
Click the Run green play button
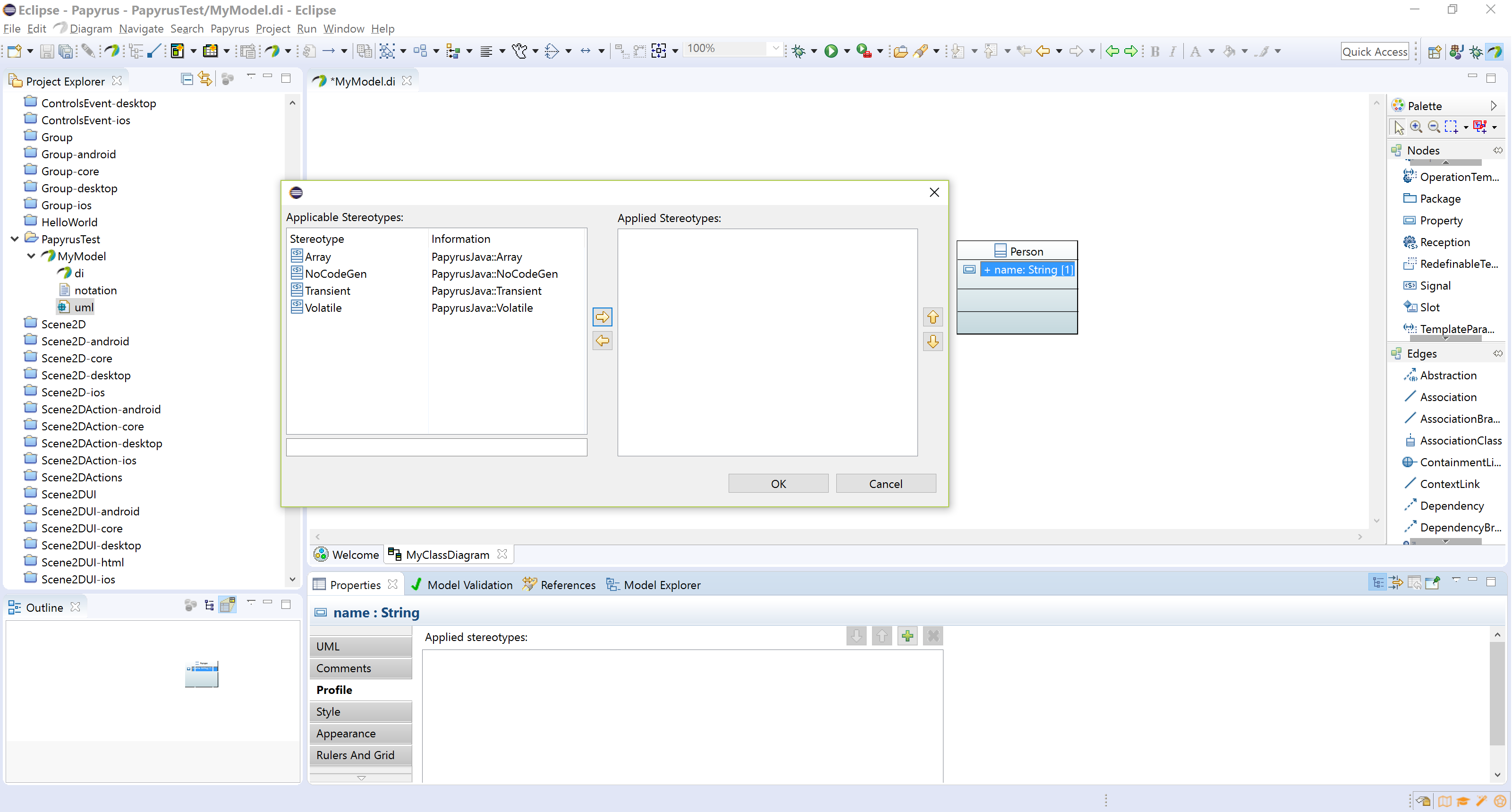tap(831, 51)
